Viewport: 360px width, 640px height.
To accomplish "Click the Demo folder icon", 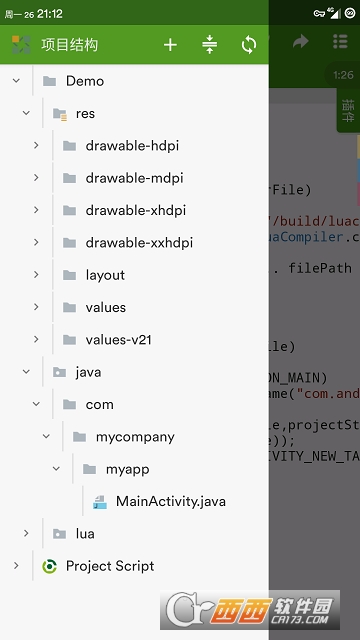I will coord(49,81).
